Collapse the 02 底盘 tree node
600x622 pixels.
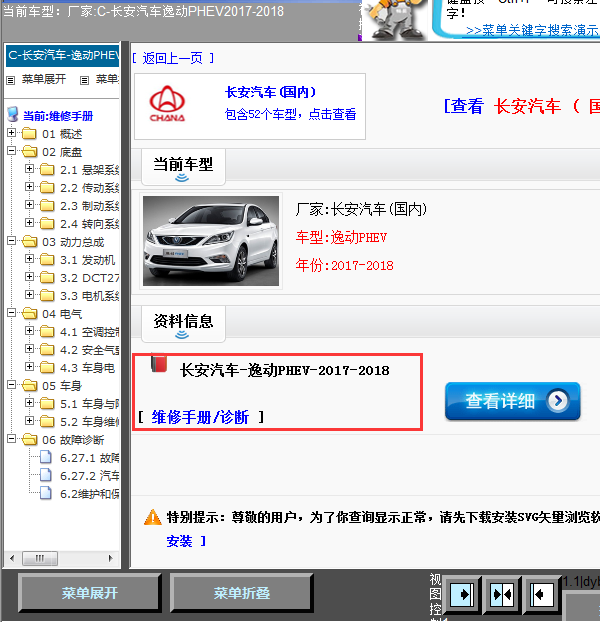pos(12,151)
